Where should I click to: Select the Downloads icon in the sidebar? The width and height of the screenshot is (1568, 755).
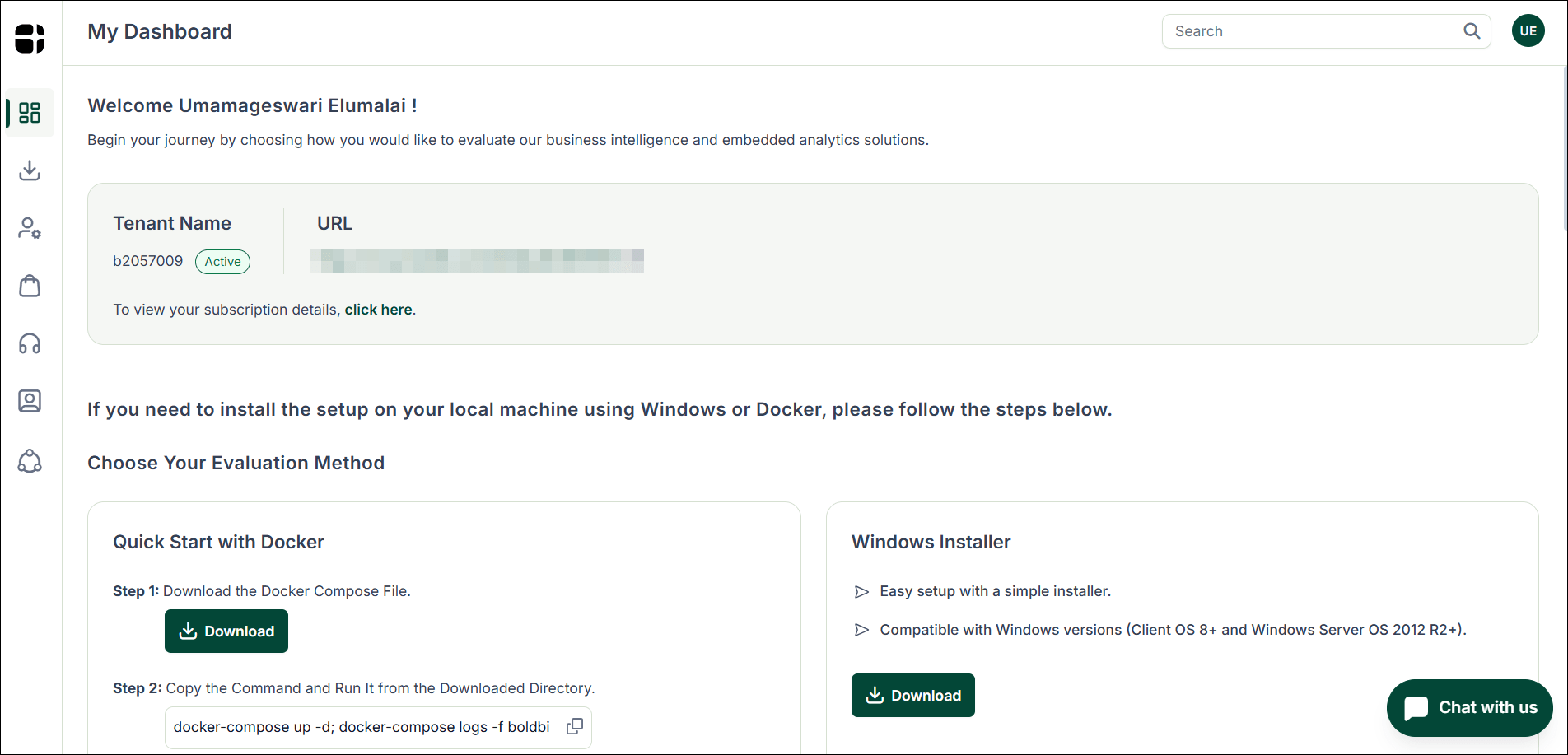click(30, 170)
